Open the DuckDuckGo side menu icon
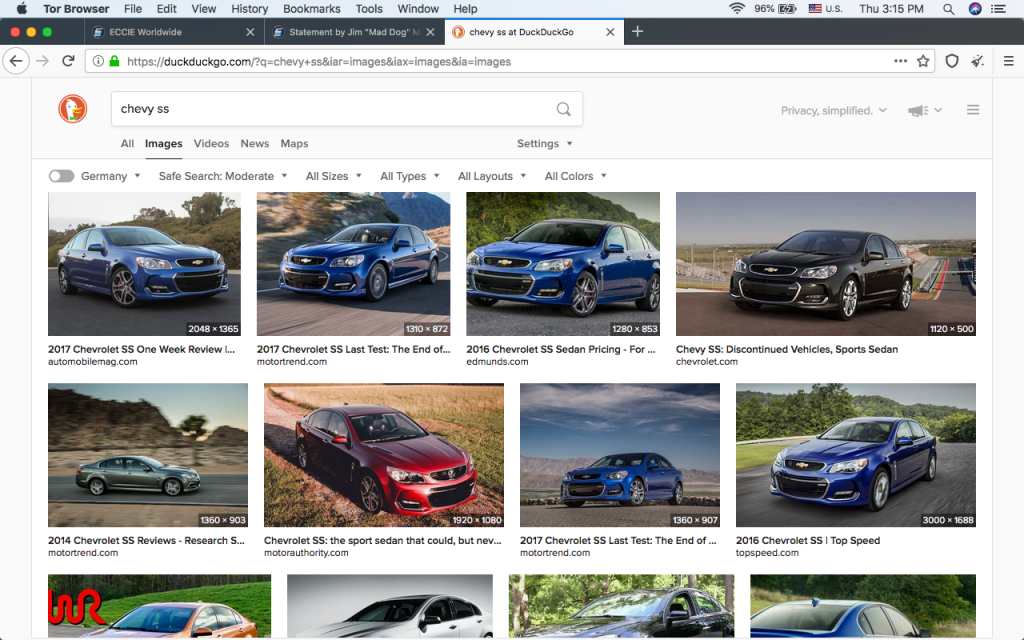 click(x=973, y=110)
